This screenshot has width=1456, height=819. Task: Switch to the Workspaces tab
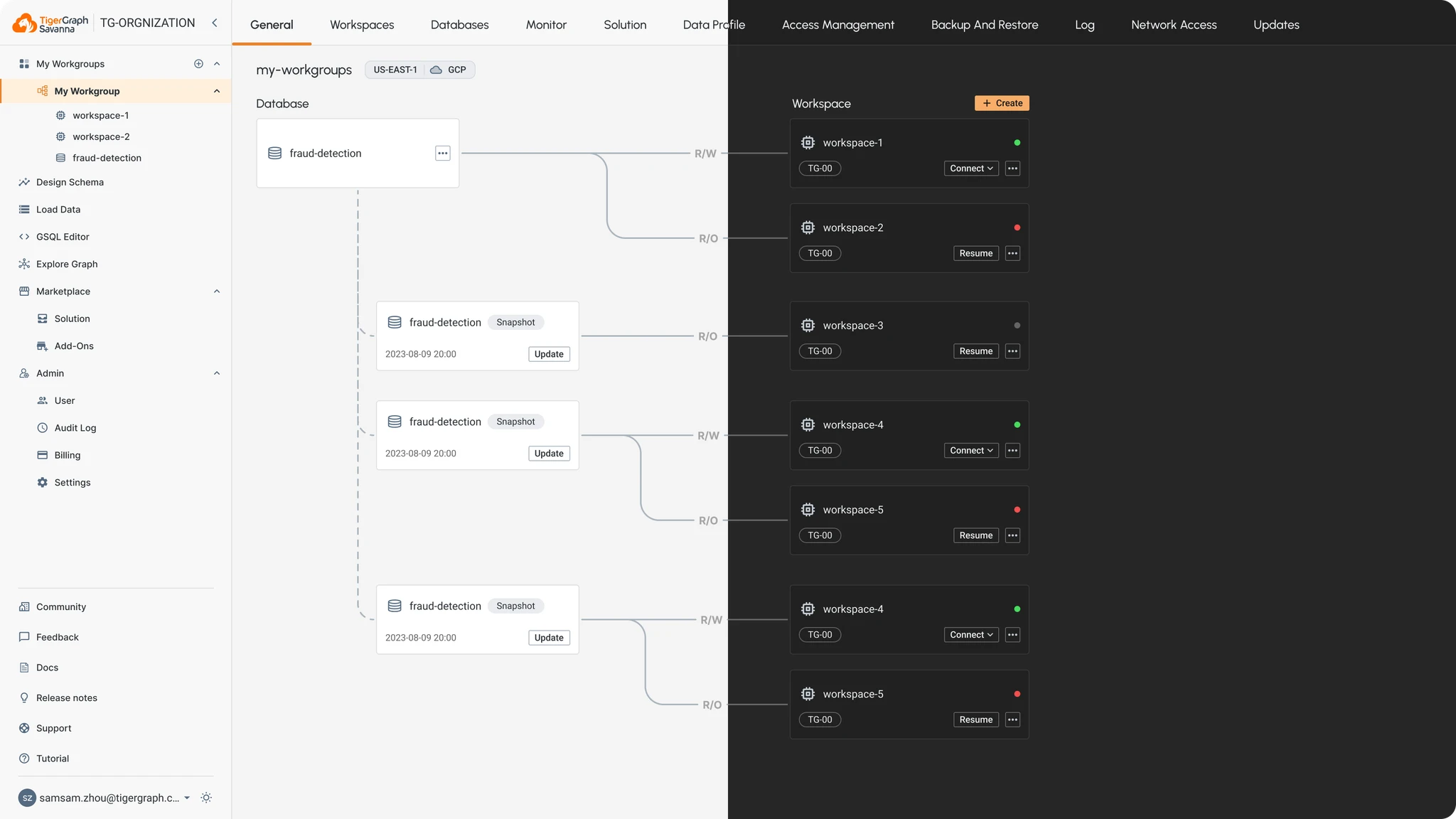click(362, 25)
